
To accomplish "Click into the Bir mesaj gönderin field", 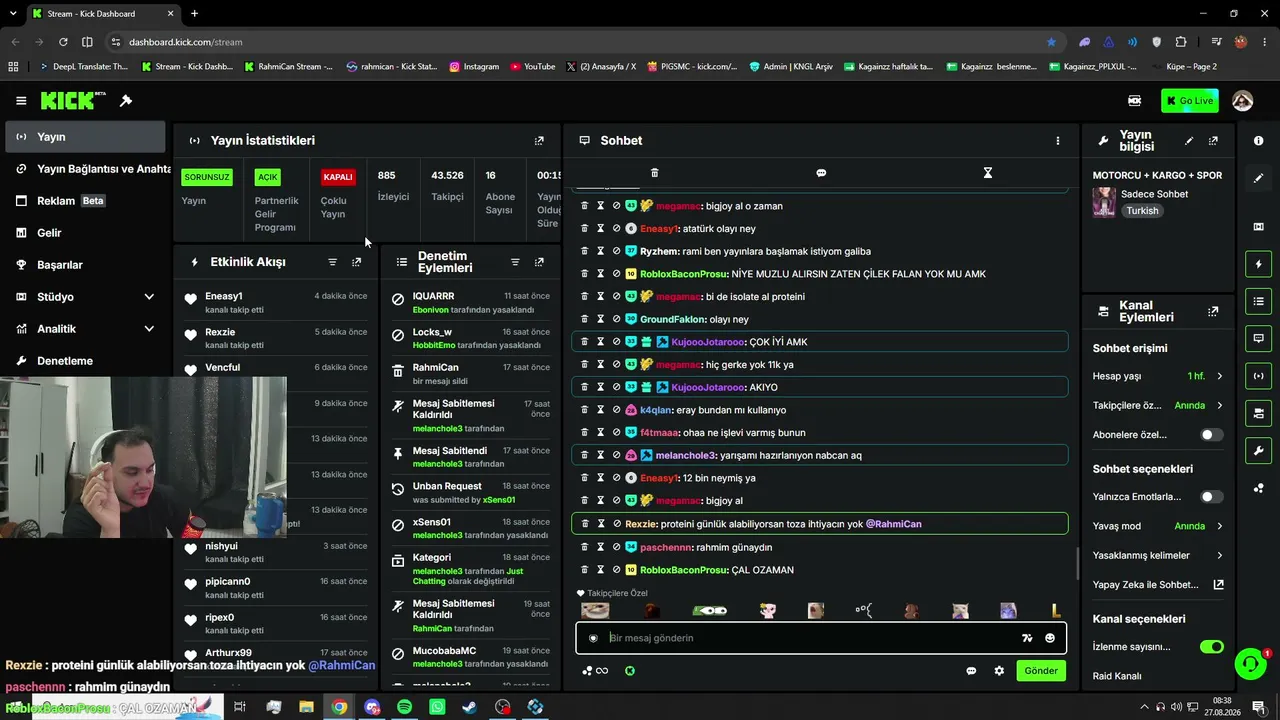I will click(810, 638).
